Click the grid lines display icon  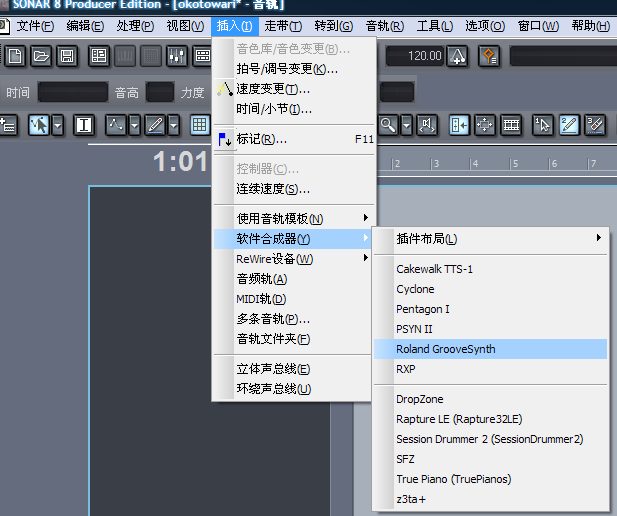point(511,126)
